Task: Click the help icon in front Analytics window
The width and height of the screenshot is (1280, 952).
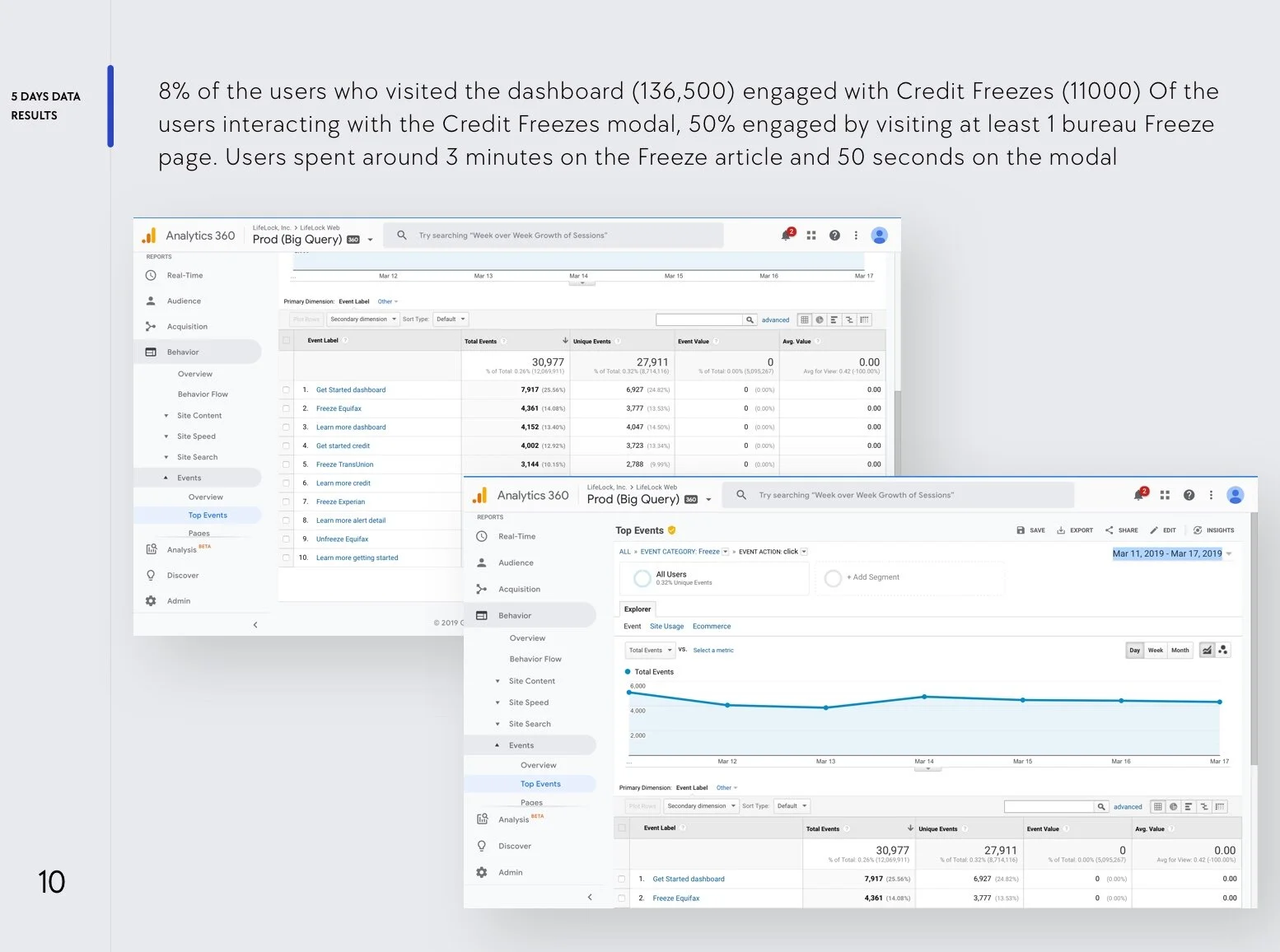Action: click(1189, 495)
